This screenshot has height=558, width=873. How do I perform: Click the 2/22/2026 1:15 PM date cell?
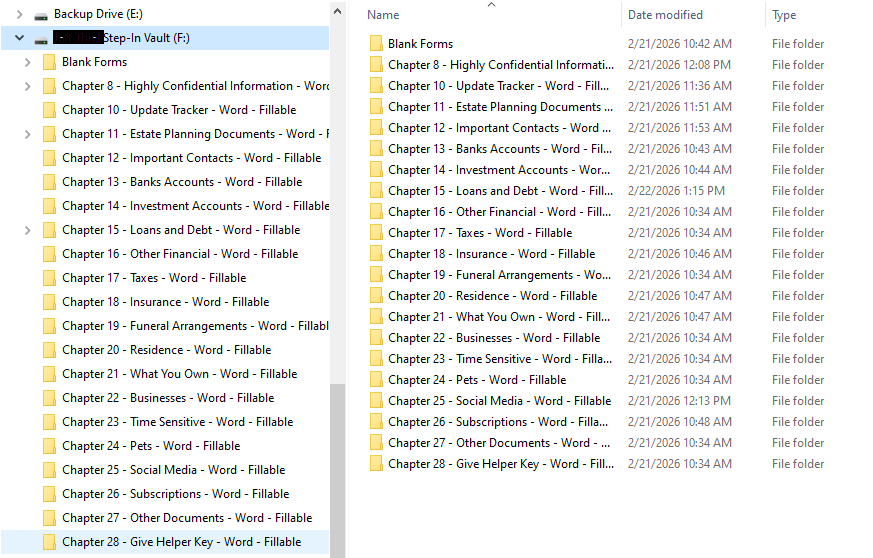click(x=676, y=190)
